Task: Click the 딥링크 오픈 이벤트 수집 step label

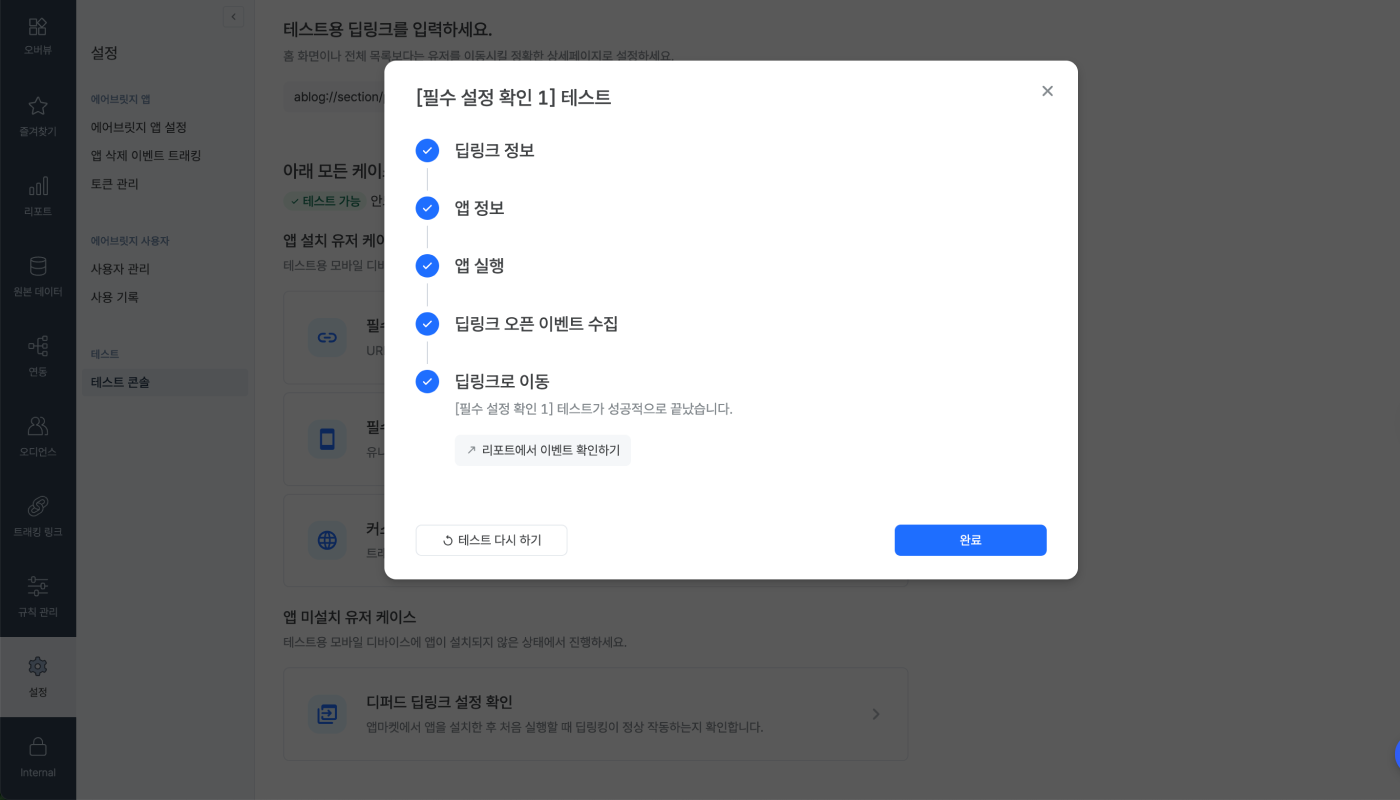Action: (536, 324)
